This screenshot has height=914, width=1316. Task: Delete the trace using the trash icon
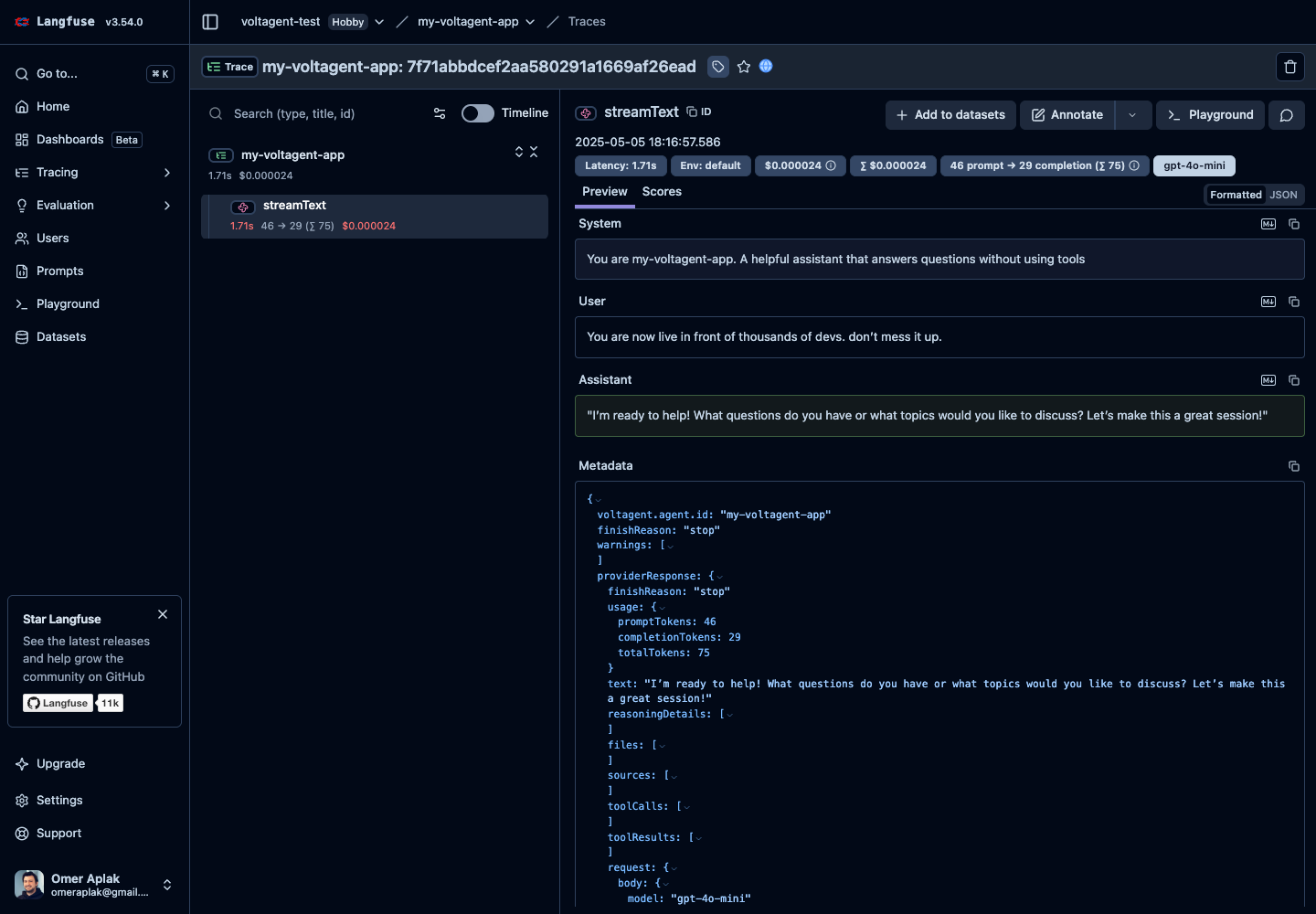pos(1289,66)
